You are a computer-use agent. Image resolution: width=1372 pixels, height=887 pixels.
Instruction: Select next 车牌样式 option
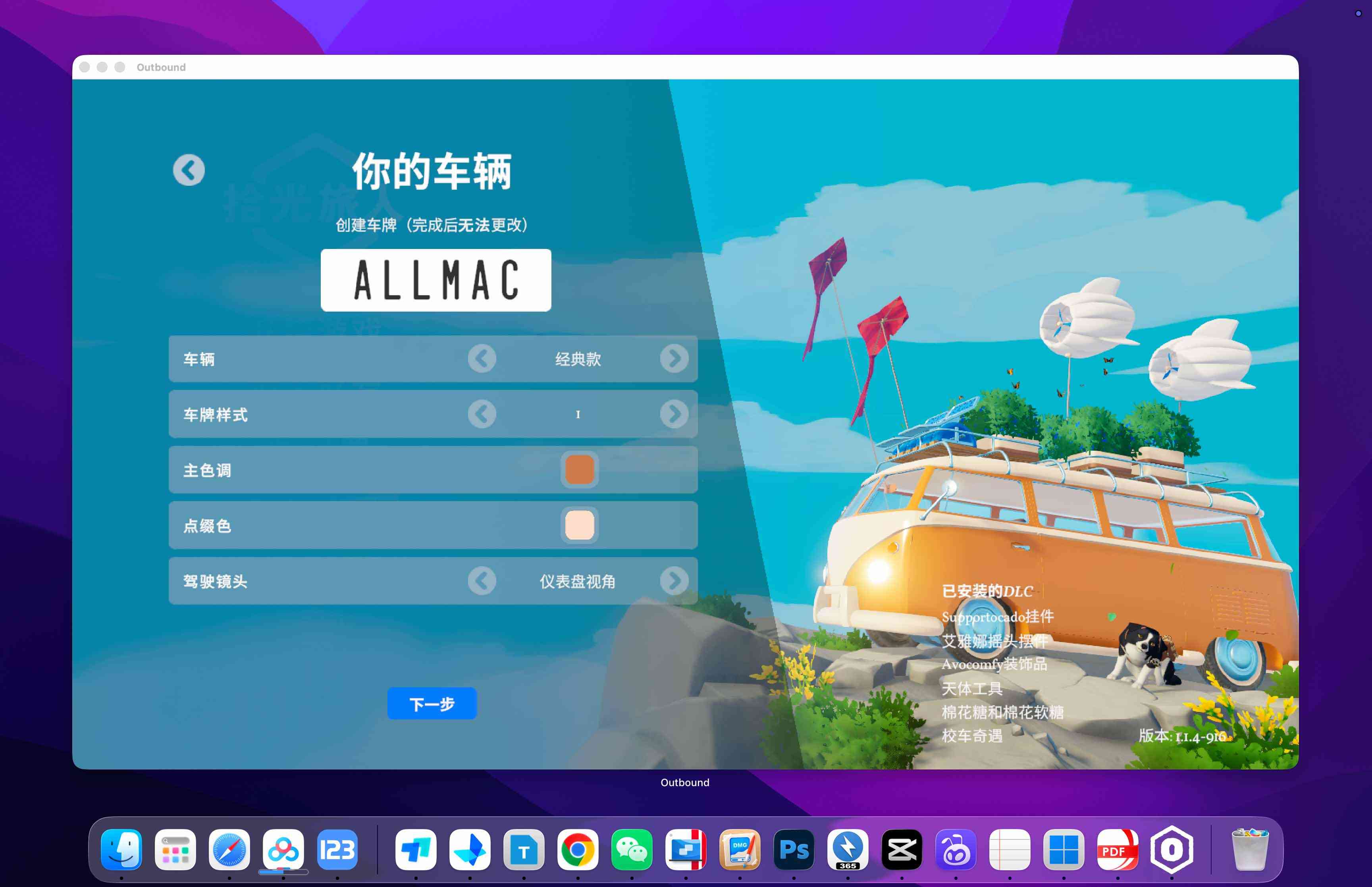[x=674, y=414]
